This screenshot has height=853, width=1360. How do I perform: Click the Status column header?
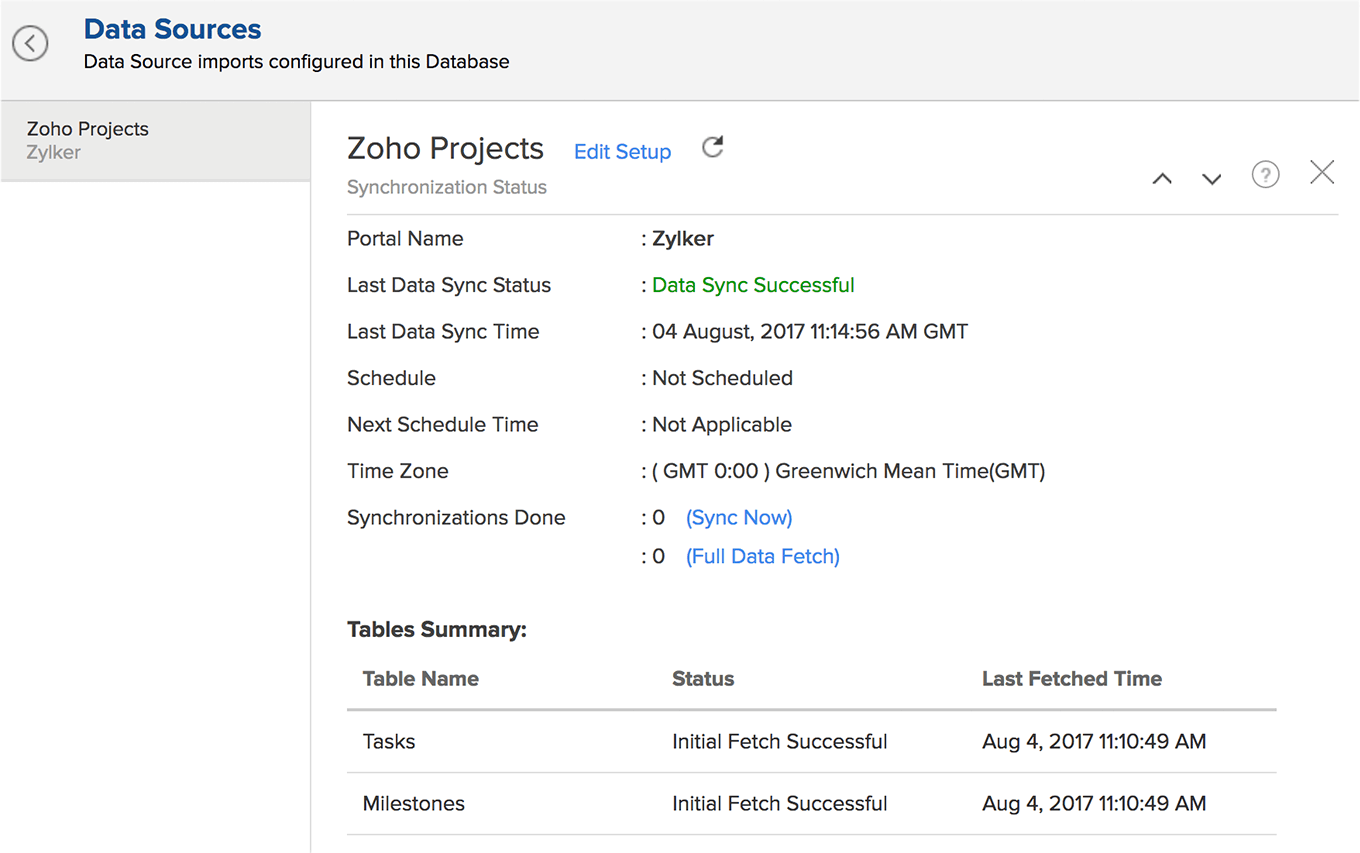(703, 679)
